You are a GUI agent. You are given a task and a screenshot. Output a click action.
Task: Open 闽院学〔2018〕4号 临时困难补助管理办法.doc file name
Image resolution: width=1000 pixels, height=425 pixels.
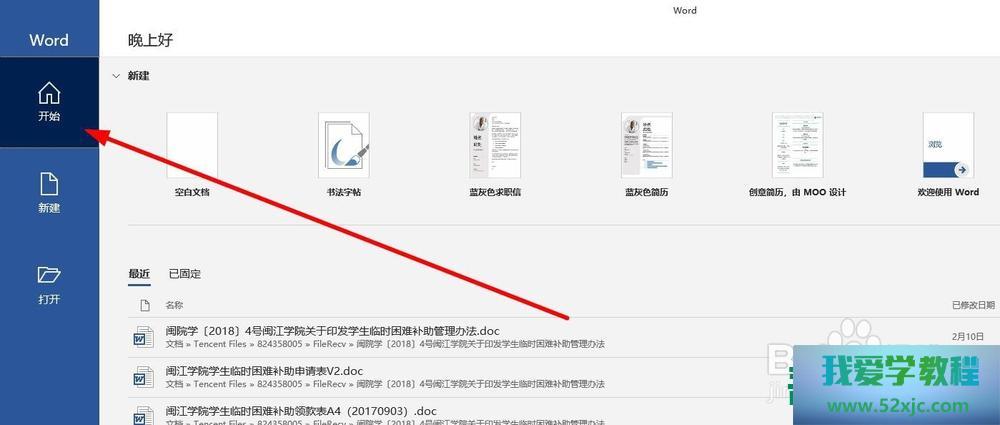[x=333, y=330]
